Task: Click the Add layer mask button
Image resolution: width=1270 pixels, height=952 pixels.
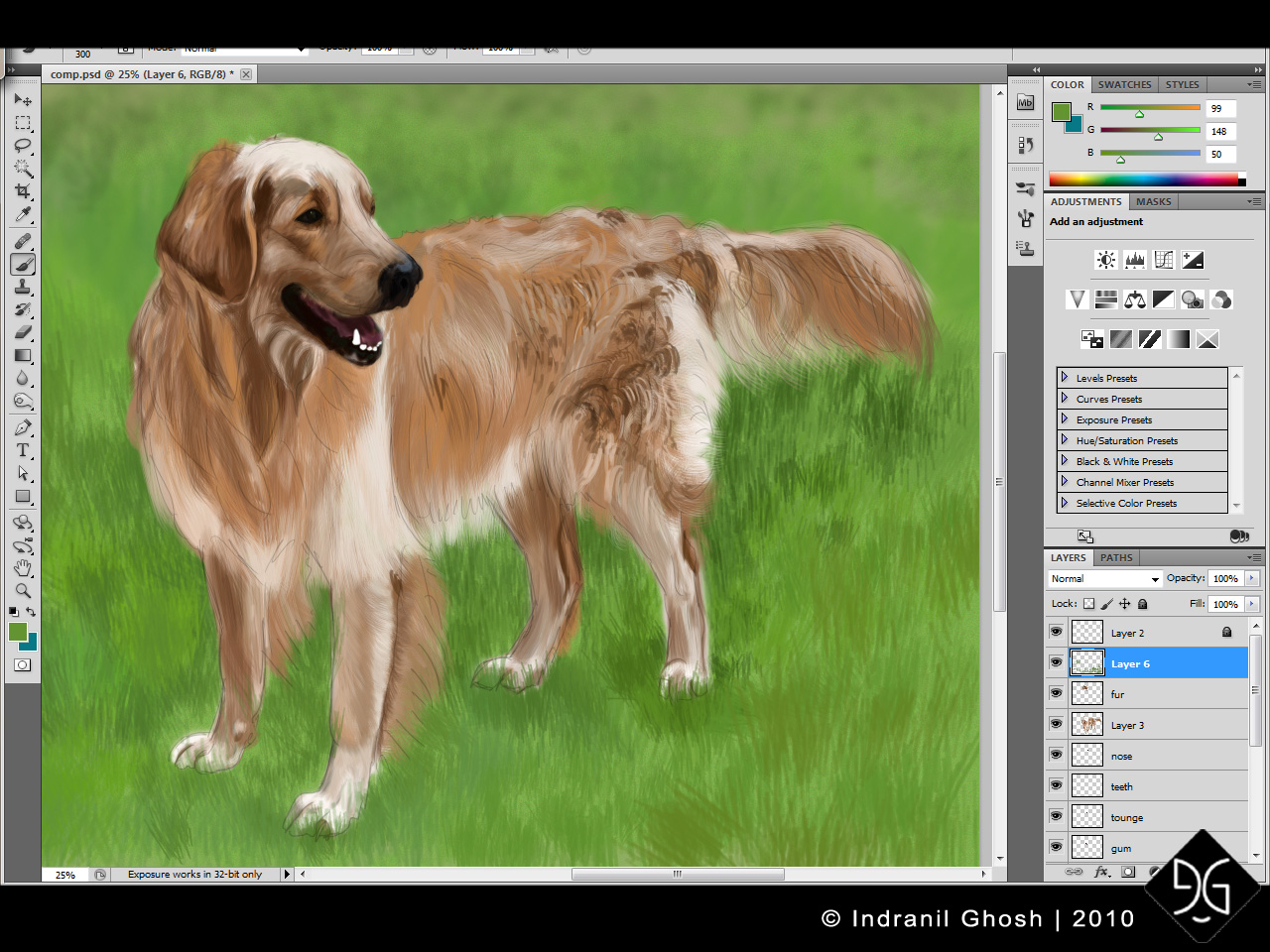Action: coord(1128,872)
